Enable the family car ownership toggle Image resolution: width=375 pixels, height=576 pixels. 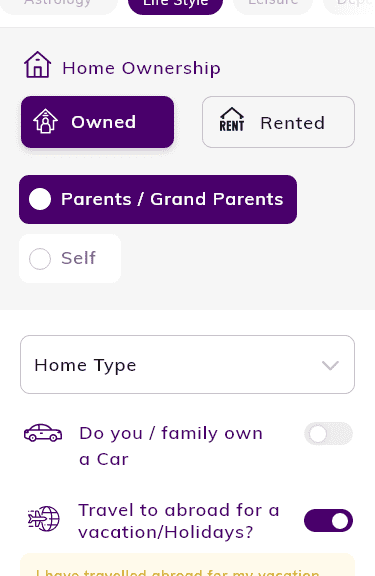(x=328, y=433)
